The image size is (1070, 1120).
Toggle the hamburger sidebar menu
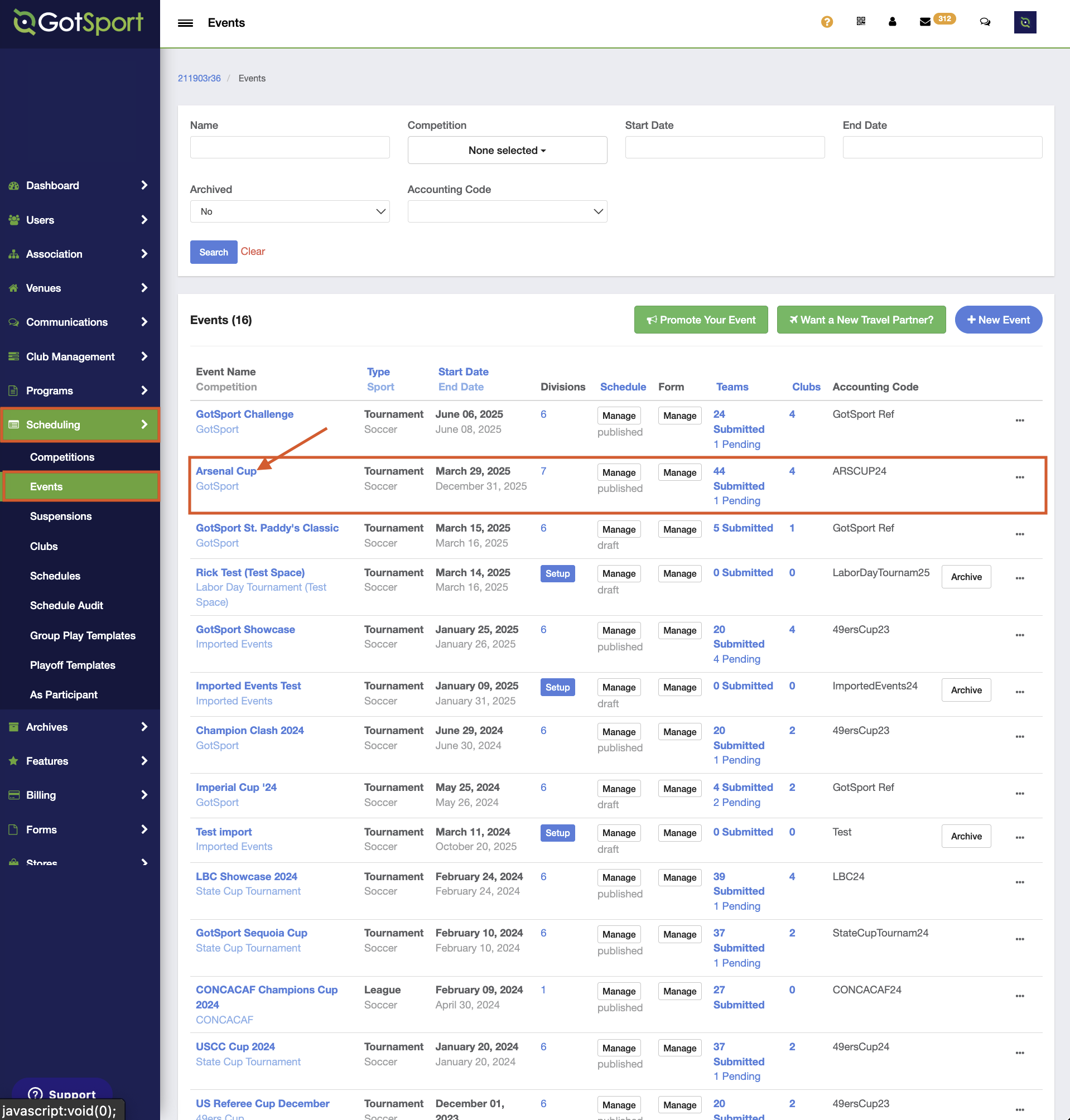(185, 23)
